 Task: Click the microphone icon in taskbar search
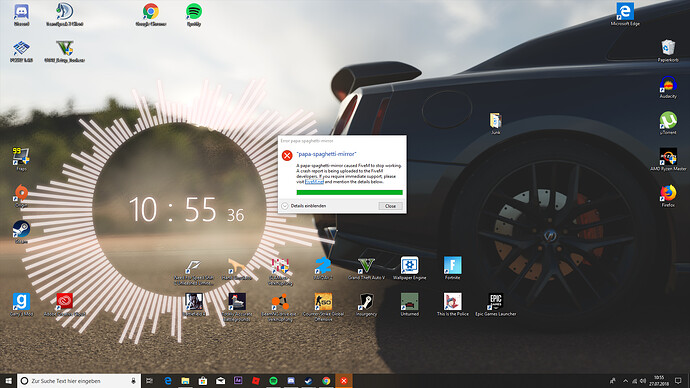click(x=133, y=381)
